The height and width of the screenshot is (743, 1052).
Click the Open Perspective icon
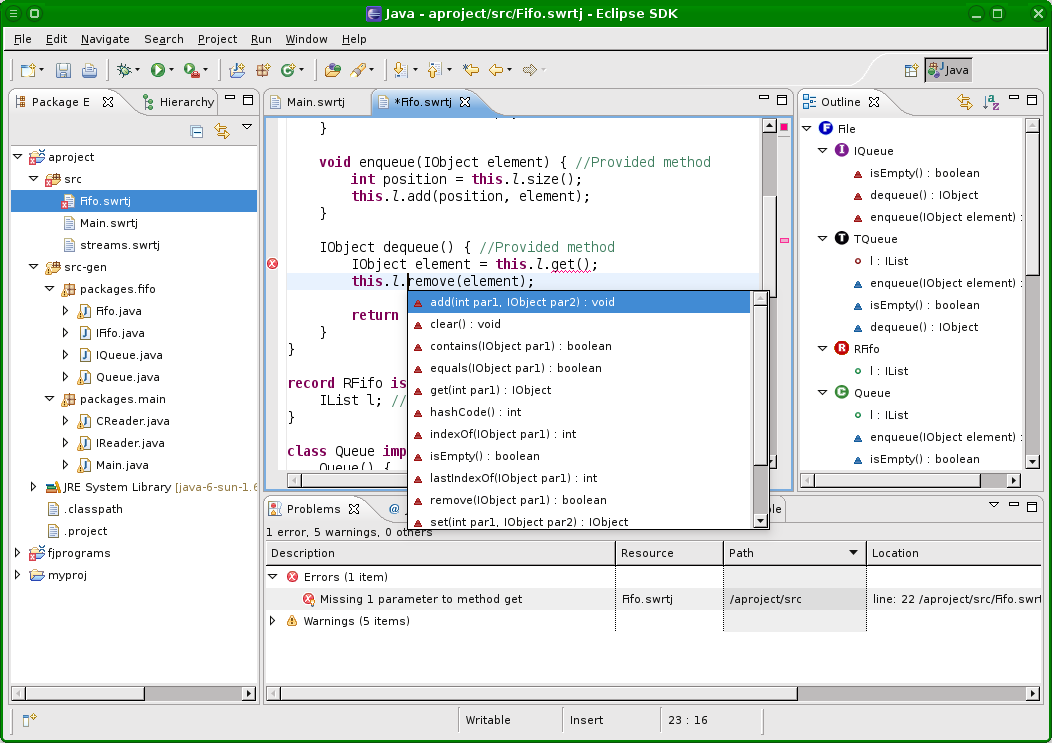click(911, 70)
